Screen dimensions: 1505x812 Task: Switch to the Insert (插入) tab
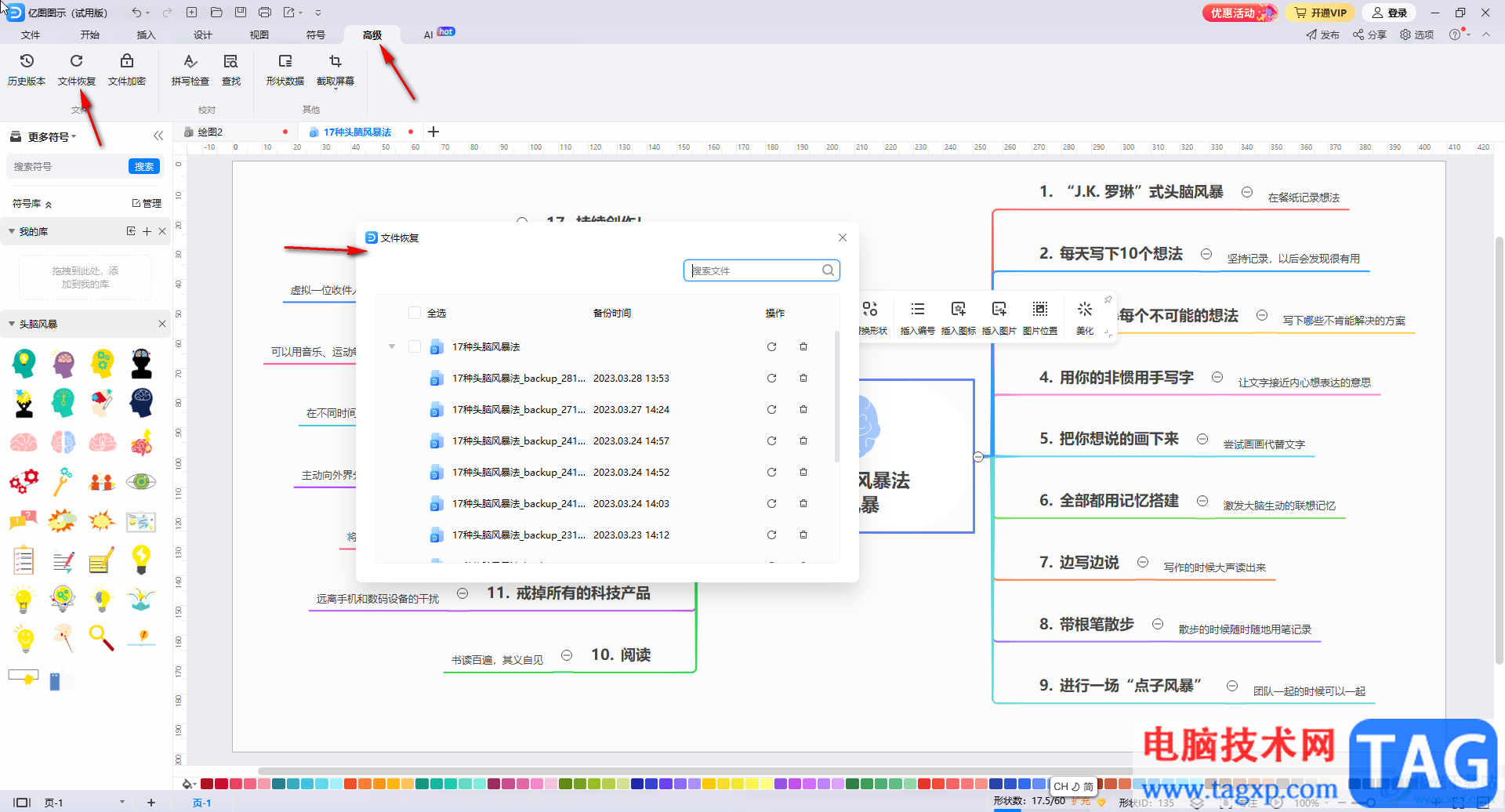(147, 34)
